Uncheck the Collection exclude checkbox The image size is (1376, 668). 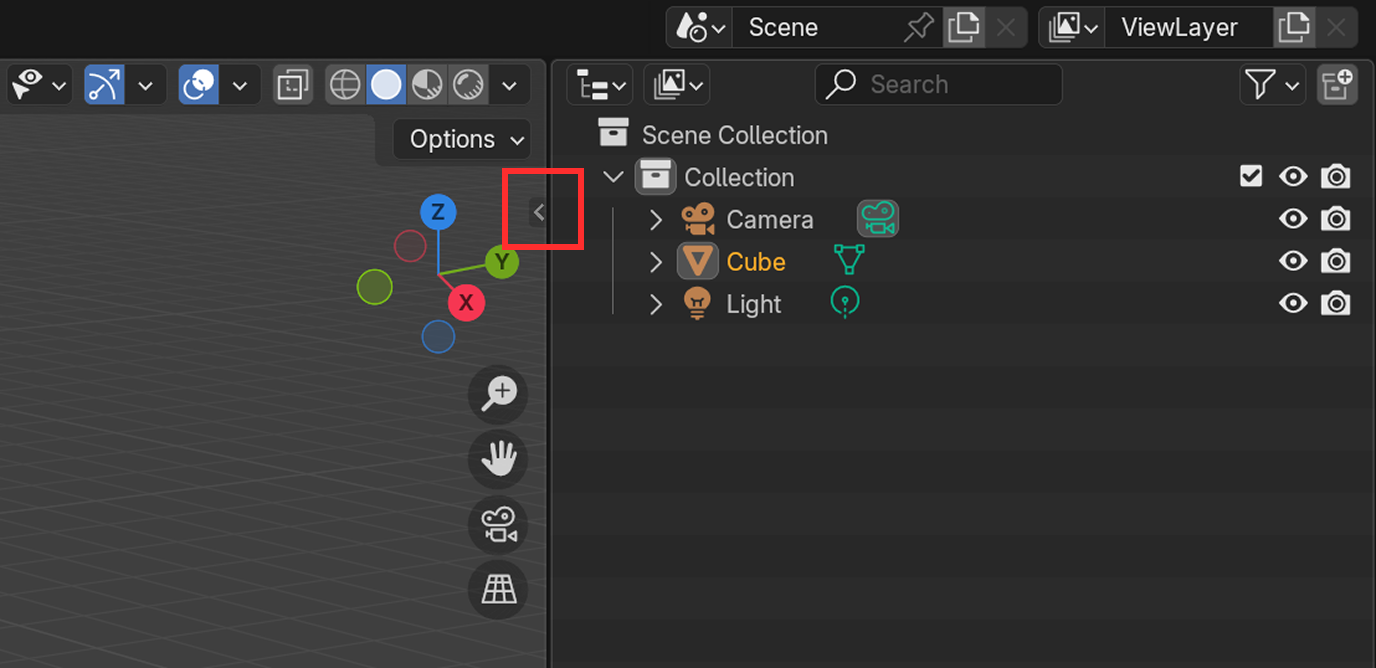(x=1251, y=177)
